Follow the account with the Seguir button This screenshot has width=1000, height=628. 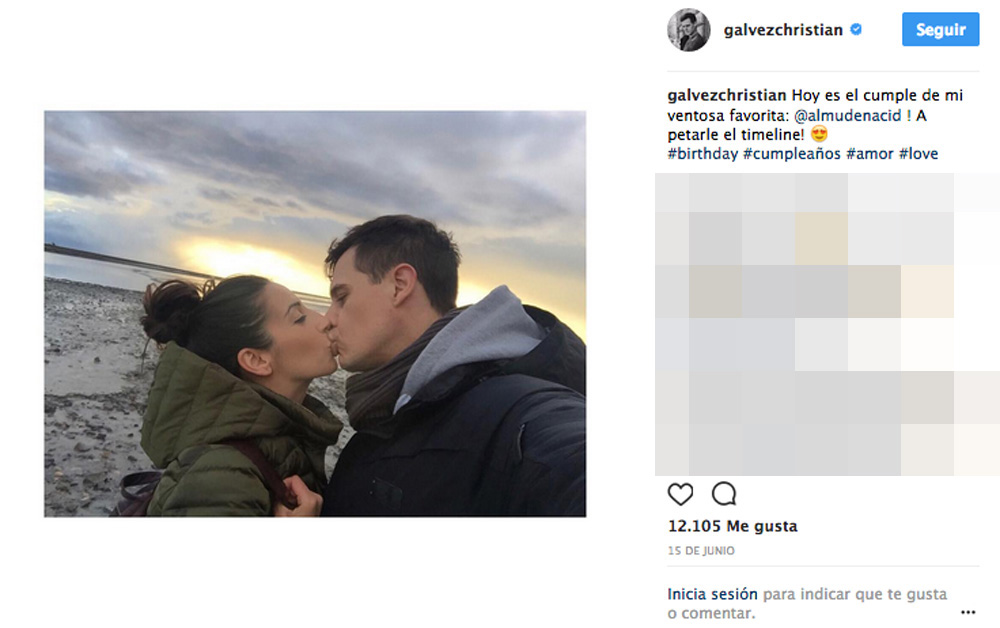pyautogui.click(x=940, y=29)
